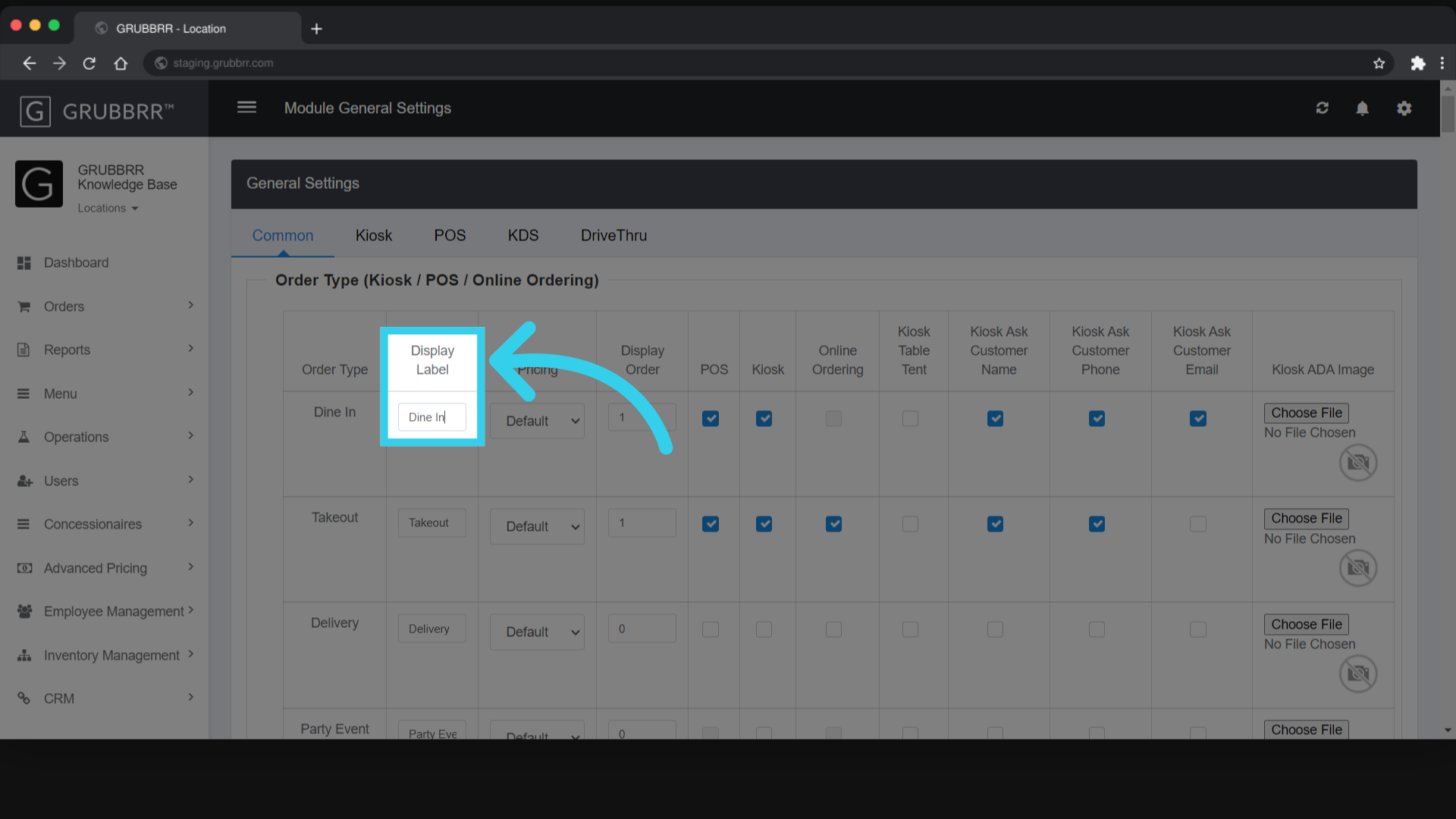
Task: Click Dine In no-image placeholder icon
Action: click(1357, 463)
